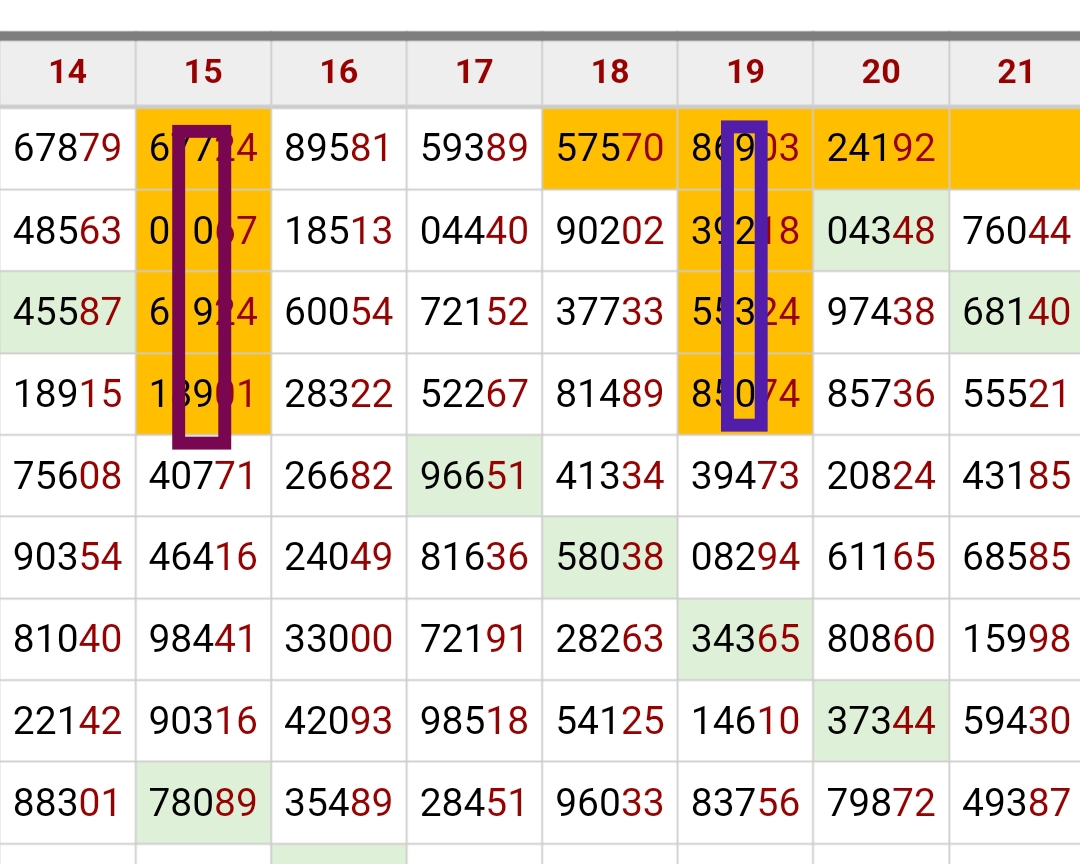Click the number 40771

[x=203, y=475]
